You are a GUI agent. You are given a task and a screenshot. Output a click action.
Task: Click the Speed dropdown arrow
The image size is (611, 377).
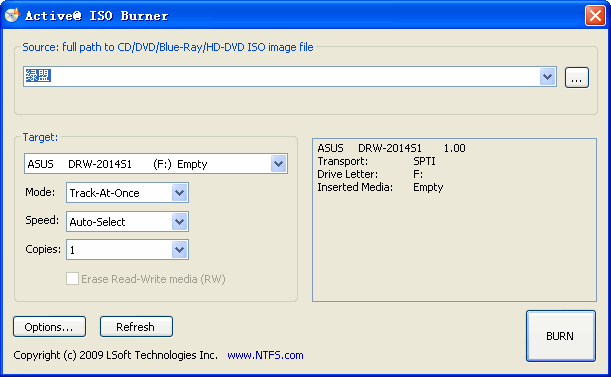pos(180,221)
